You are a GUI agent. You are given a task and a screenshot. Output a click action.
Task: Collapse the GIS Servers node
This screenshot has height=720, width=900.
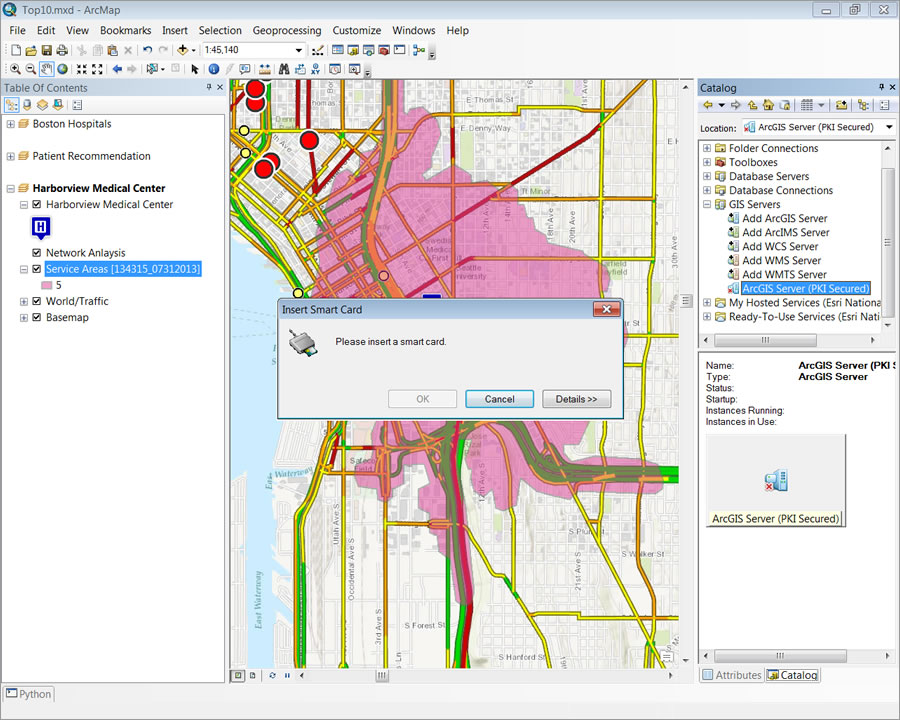[x=707, y=204]
